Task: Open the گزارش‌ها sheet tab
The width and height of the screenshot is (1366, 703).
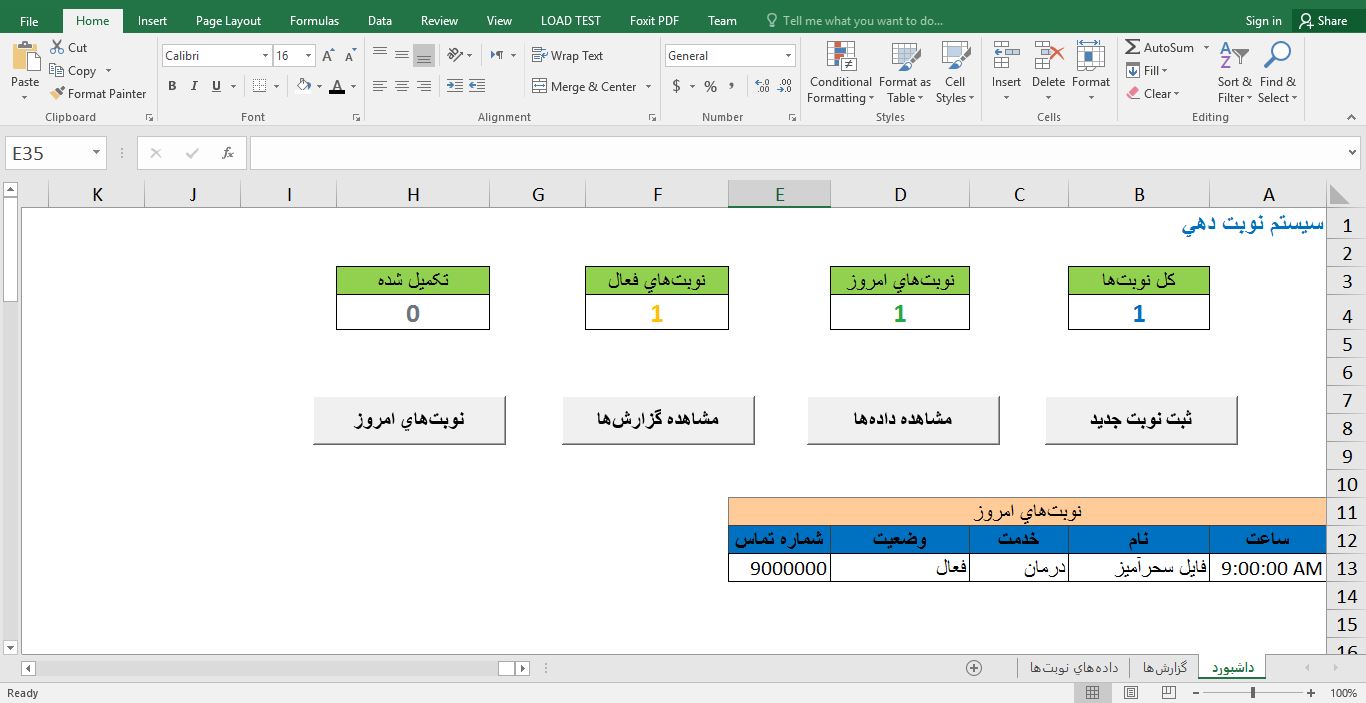Action: 1164,668
